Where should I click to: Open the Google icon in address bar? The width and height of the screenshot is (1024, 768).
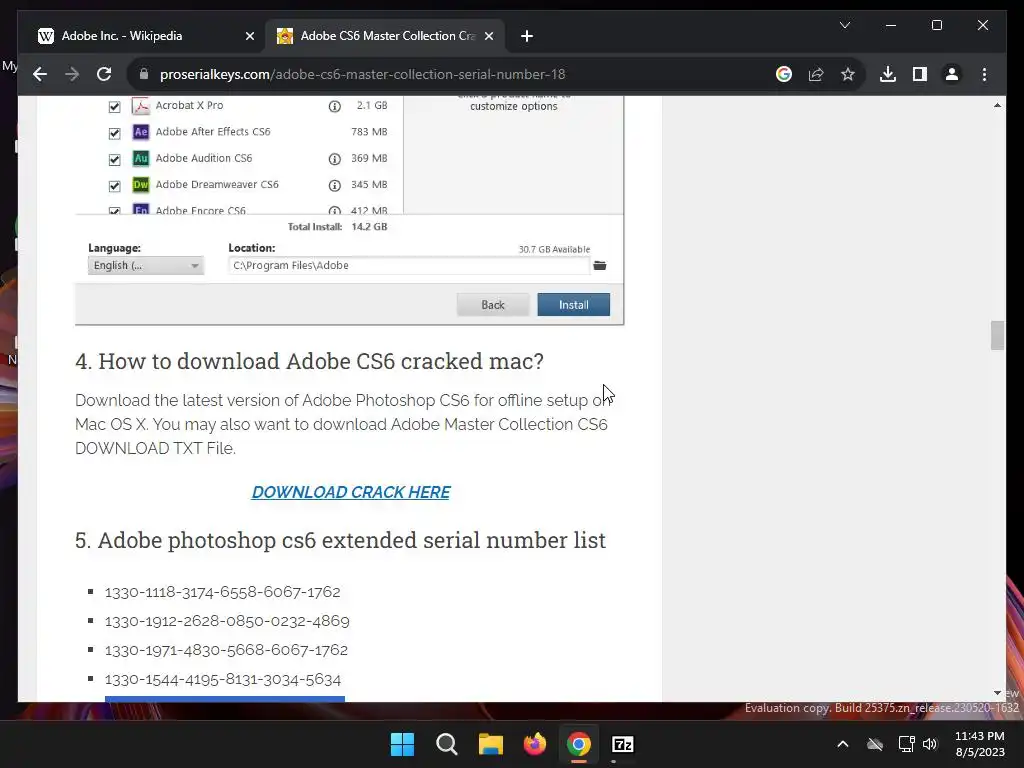pos(784,74)
